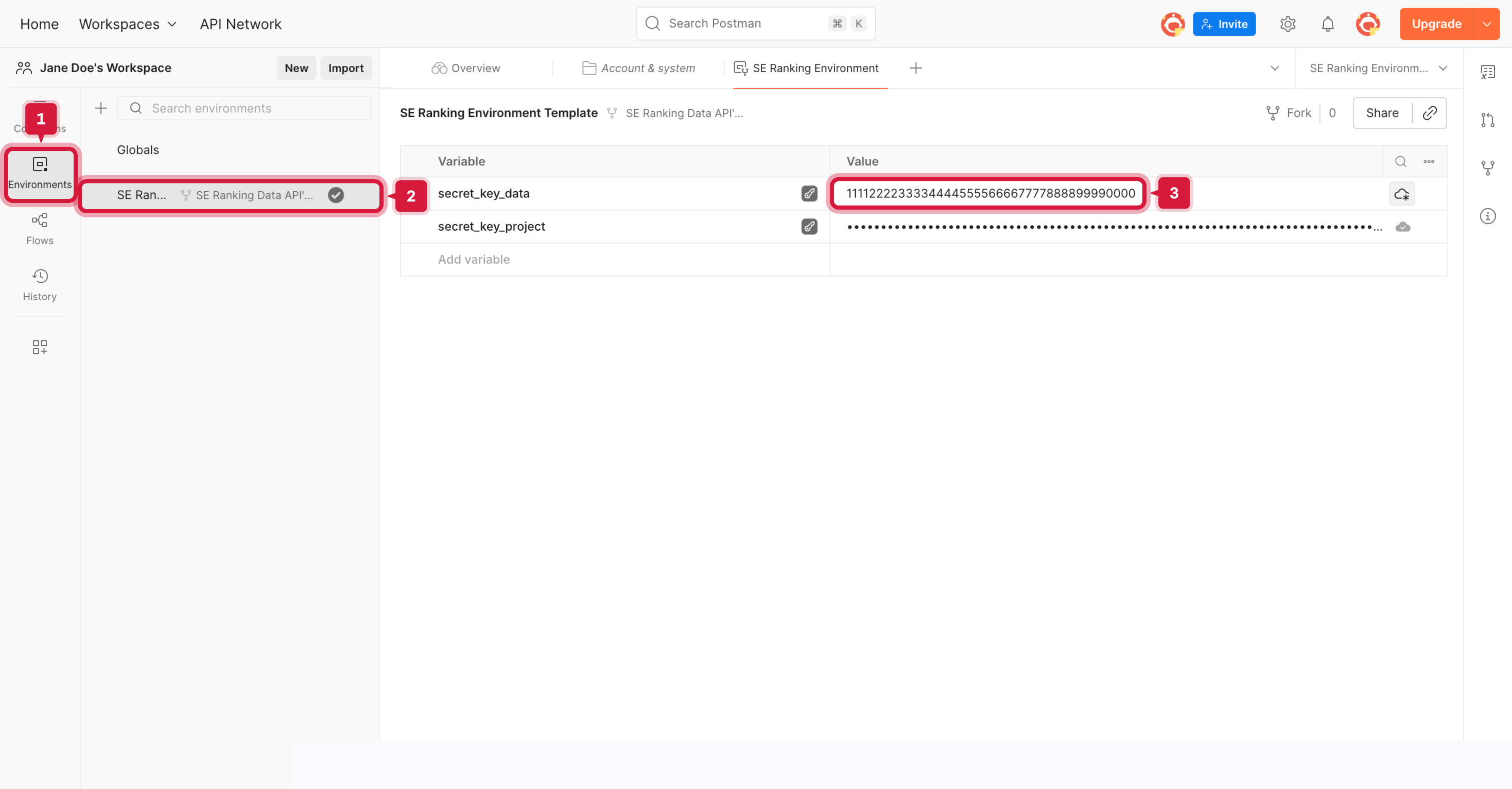Persist secret_key_data value to cloud
This screenshot has height=789, width=1512.
click(x=1402, y=194)
